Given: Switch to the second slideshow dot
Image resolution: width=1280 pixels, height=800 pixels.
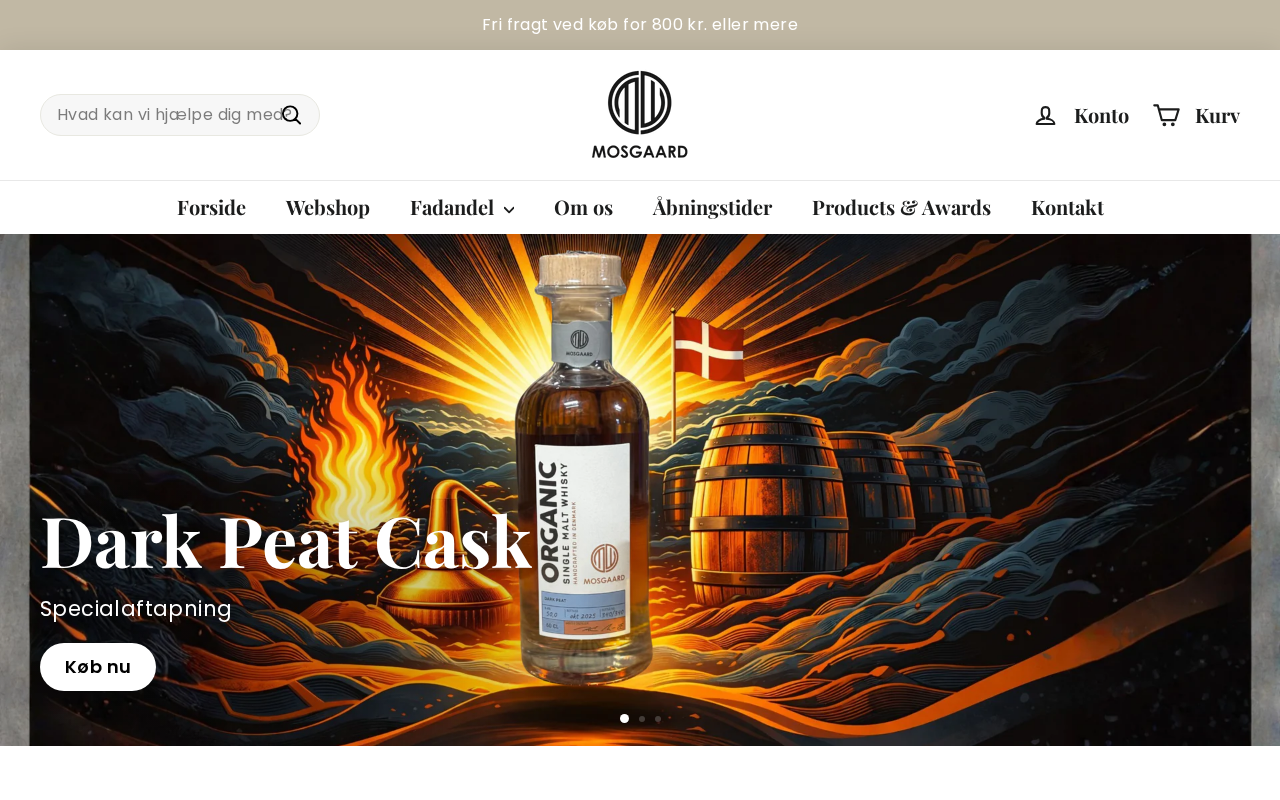Looking at the screenshot, I should point(642,718).
